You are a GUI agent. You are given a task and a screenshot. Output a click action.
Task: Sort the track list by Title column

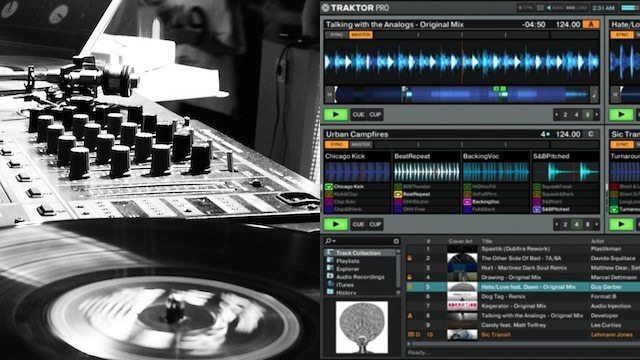pyautogui.click(x=487, y=241)
